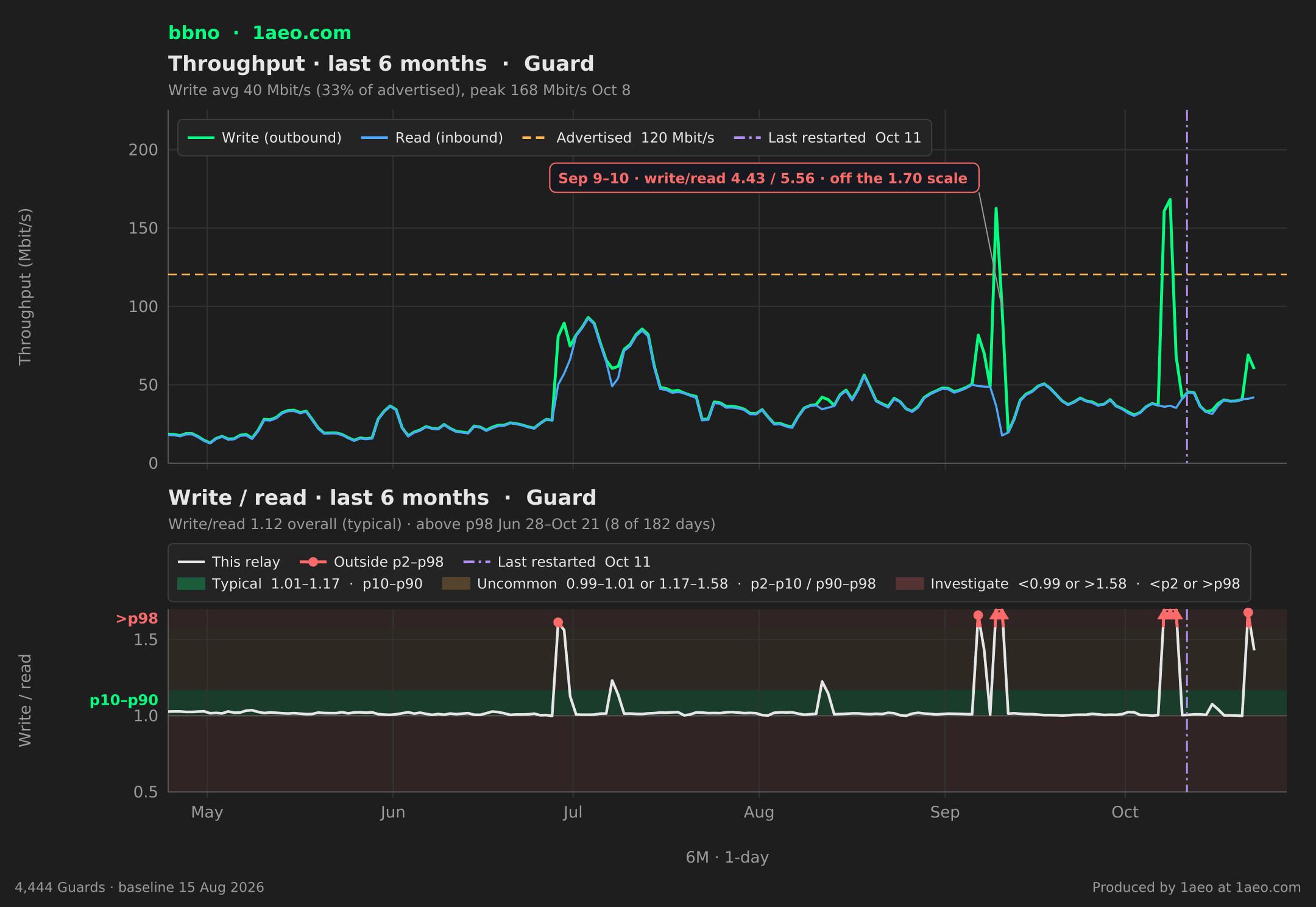The width and height of the screenshot is (1316, 907).
Task: Click the October off-scale red triangle marker
Action: tap(1170, 614)
